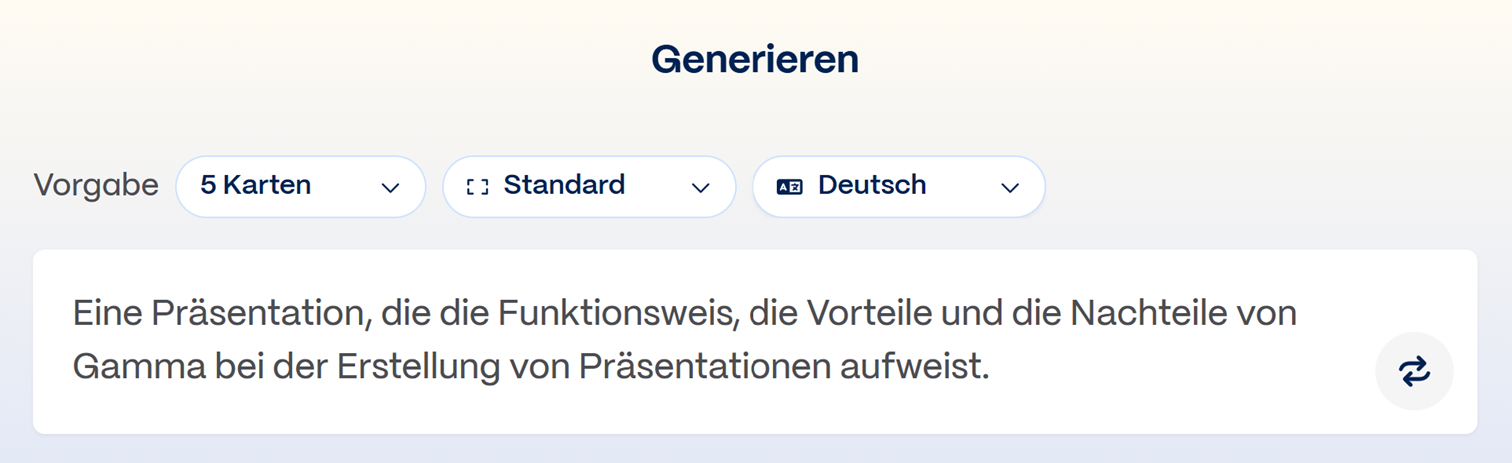
Task: Click the Vorgabe label
Action: pyautogui.click(x=96, y=186)
